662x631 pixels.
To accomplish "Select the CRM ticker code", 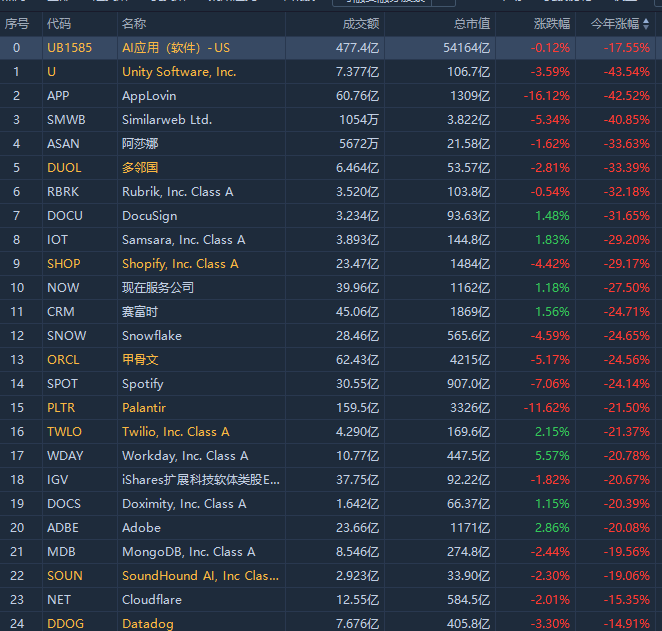I will coord(60,312).
